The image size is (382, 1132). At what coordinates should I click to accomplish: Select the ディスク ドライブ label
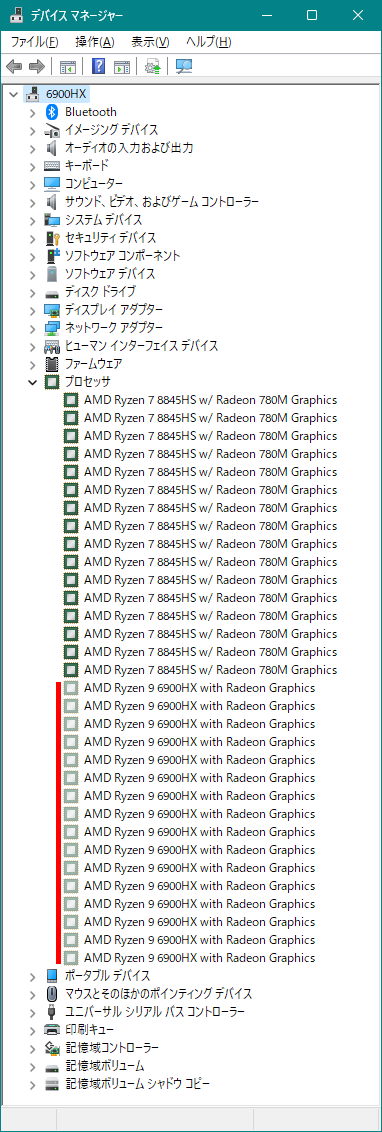pyautogui.click(x=100, y=292)
